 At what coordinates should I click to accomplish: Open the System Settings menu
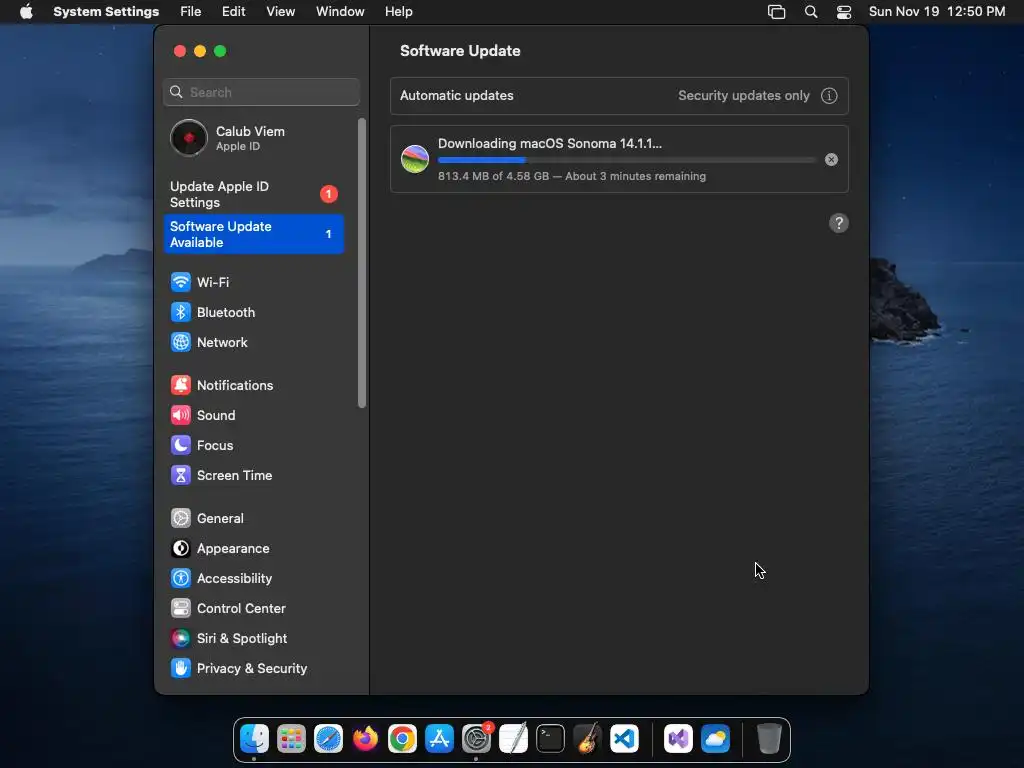tap(106, 12)
